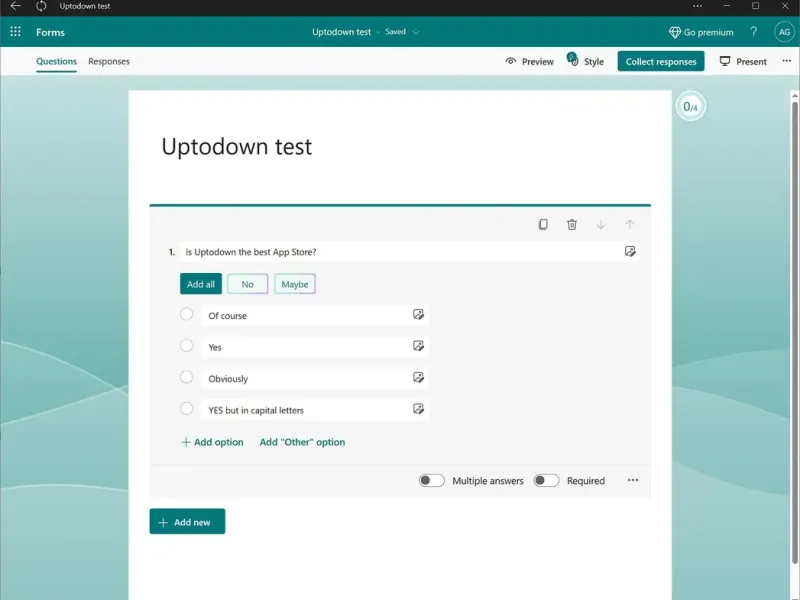Viewport: 800px width, 600px height.
Task: Click the title bar three-dots menu
Action: (x=697, y=6)
